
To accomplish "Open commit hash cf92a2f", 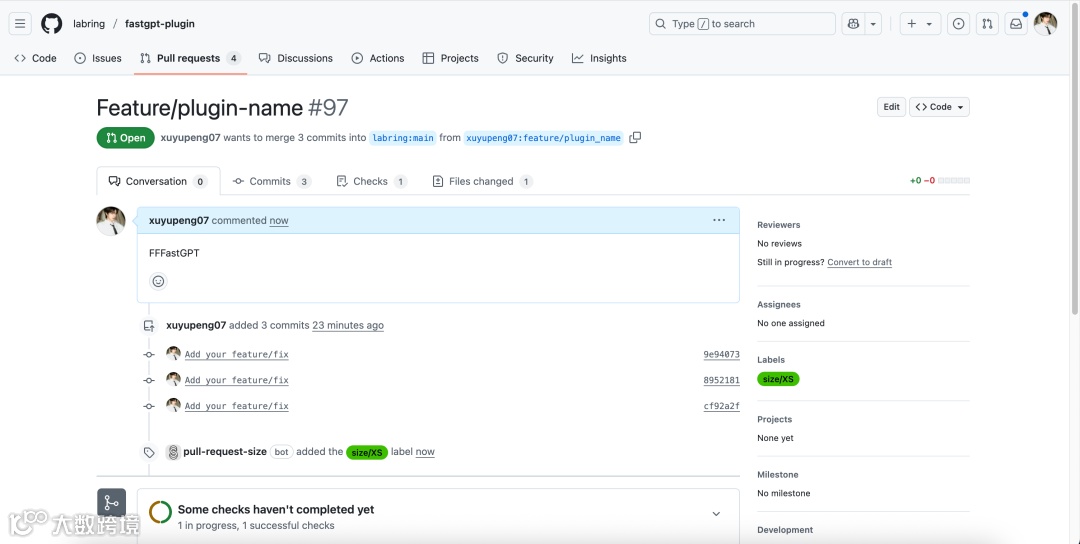I will click(721, 406).
